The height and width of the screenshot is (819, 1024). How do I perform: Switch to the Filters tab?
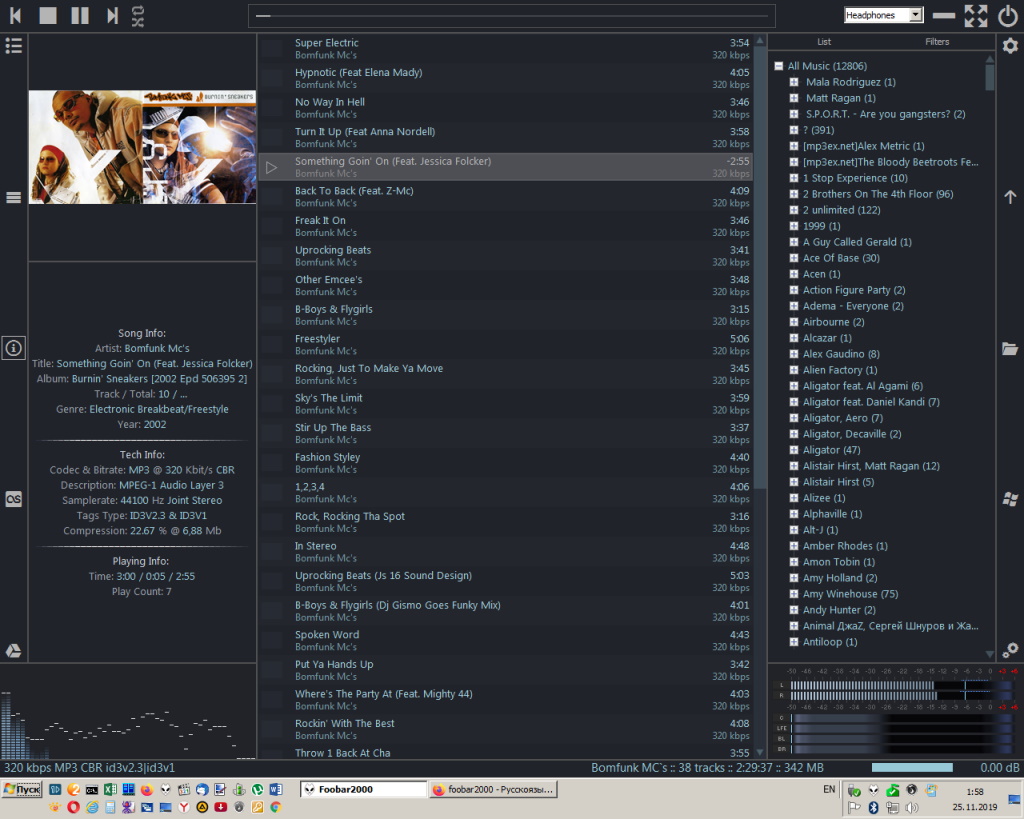937,42
